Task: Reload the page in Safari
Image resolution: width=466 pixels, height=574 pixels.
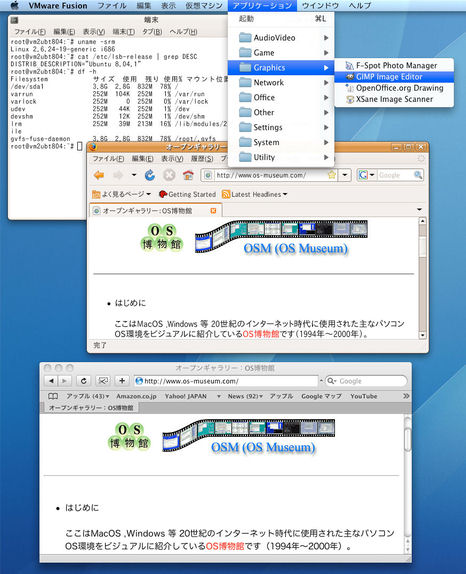Action: pos(83,381)
